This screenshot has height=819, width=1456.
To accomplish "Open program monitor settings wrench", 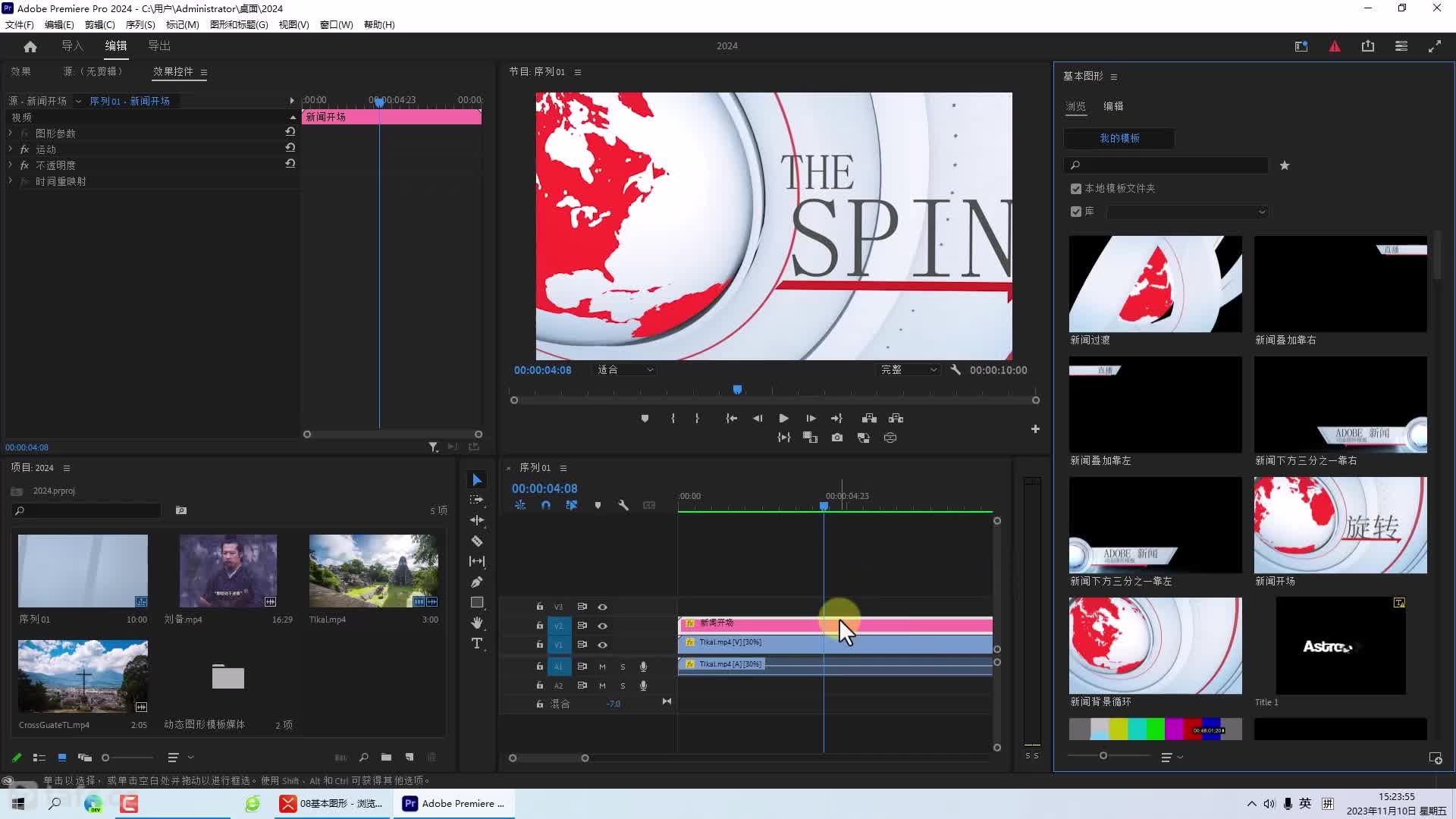I will [955, 370].
